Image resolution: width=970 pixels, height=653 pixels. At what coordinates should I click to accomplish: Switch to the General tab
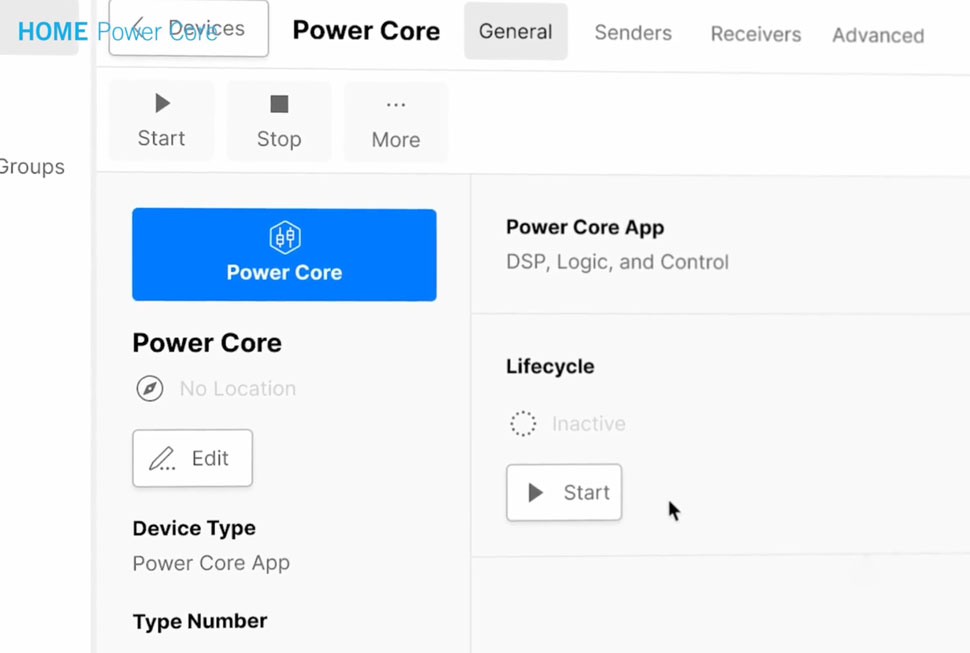pyautogui.click(x=515, y=32)
